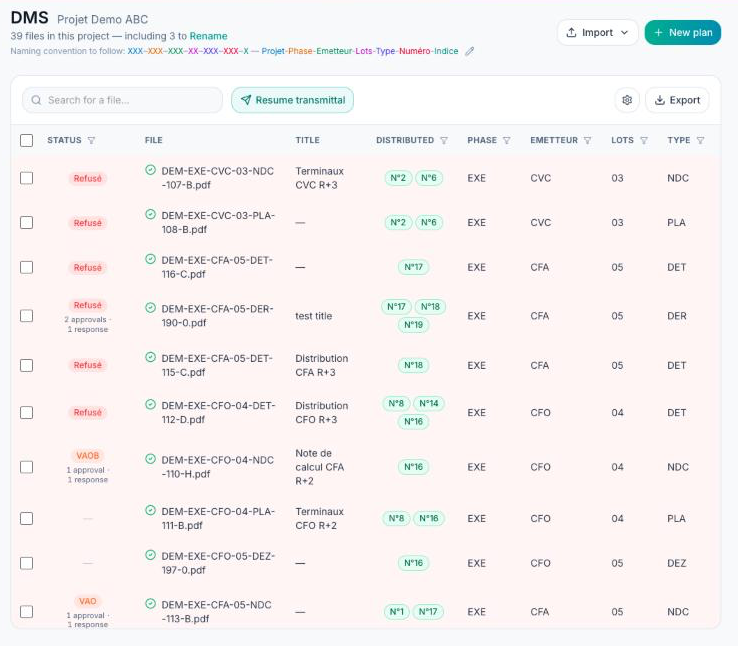Screen dimensions: 738x646
Task: Click N°6 badge in the 108-B.pdf row
Action: (429, 222)
